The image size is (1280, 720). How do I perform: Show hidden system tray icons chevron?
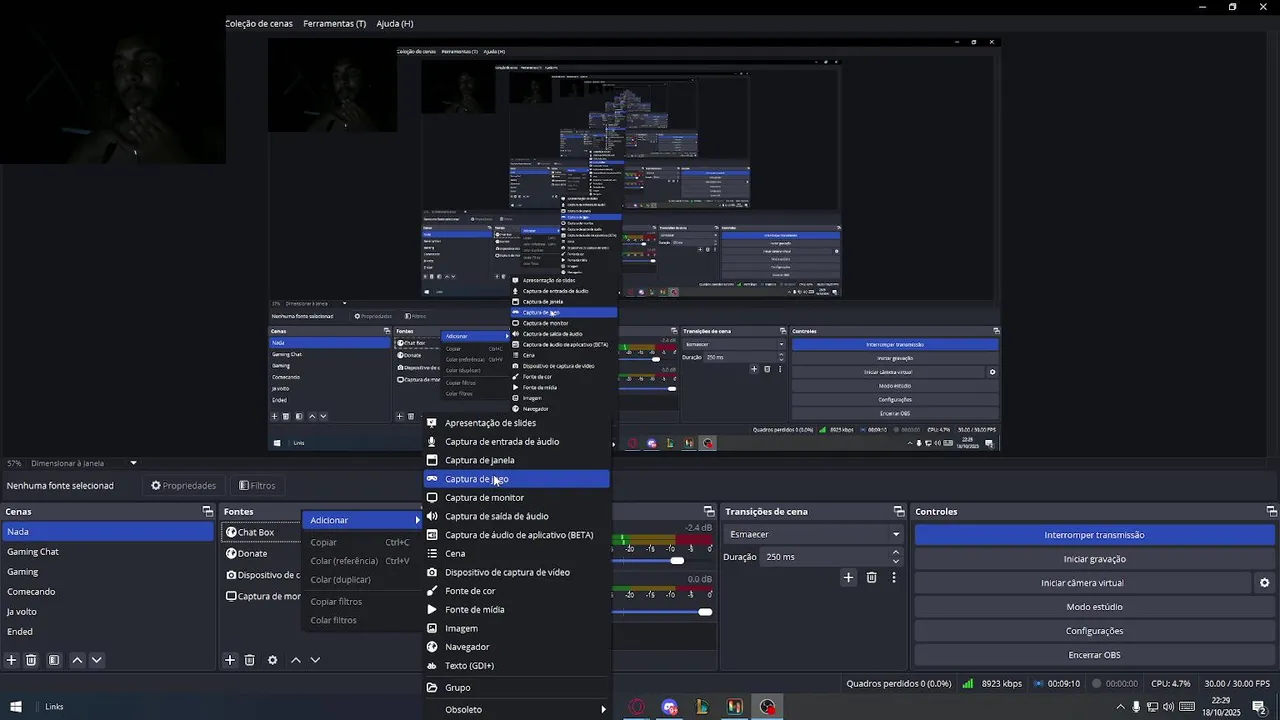click(x=1120, y=707)
